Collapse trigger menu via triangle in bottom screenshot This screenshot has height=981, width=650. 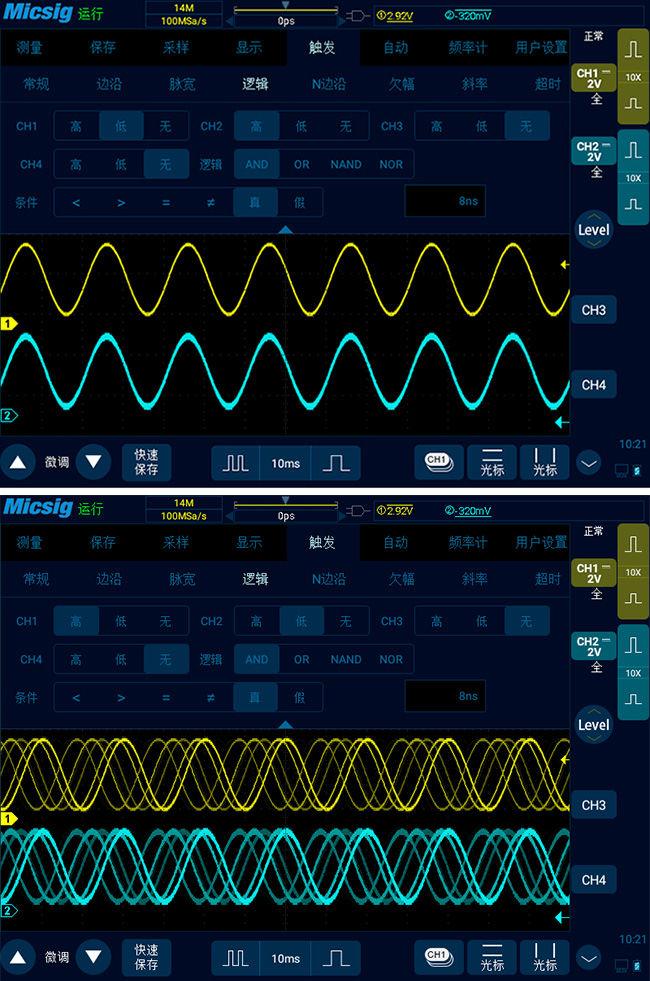285,724
